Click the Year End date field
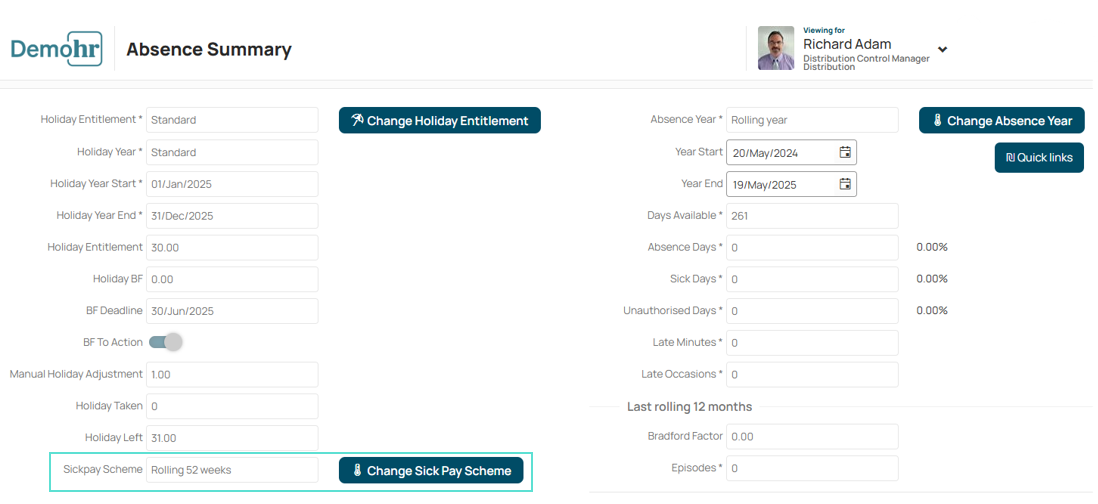 [x=791, y=184]
